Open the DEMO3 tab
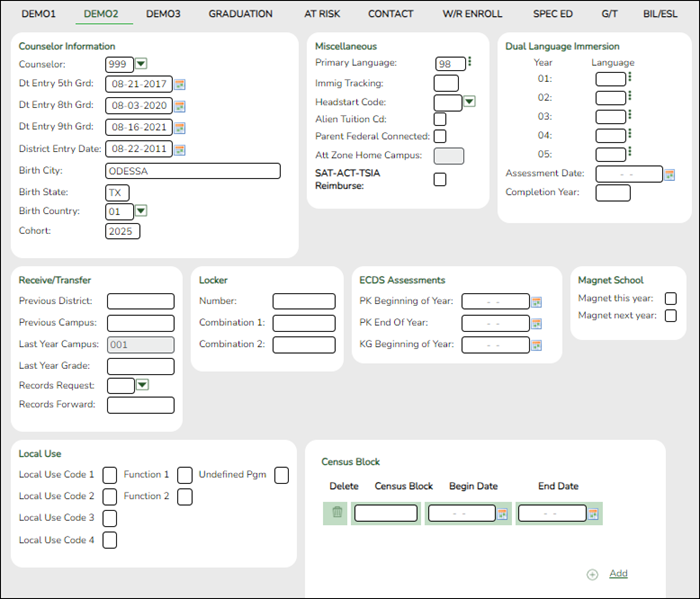 (163, 14)
